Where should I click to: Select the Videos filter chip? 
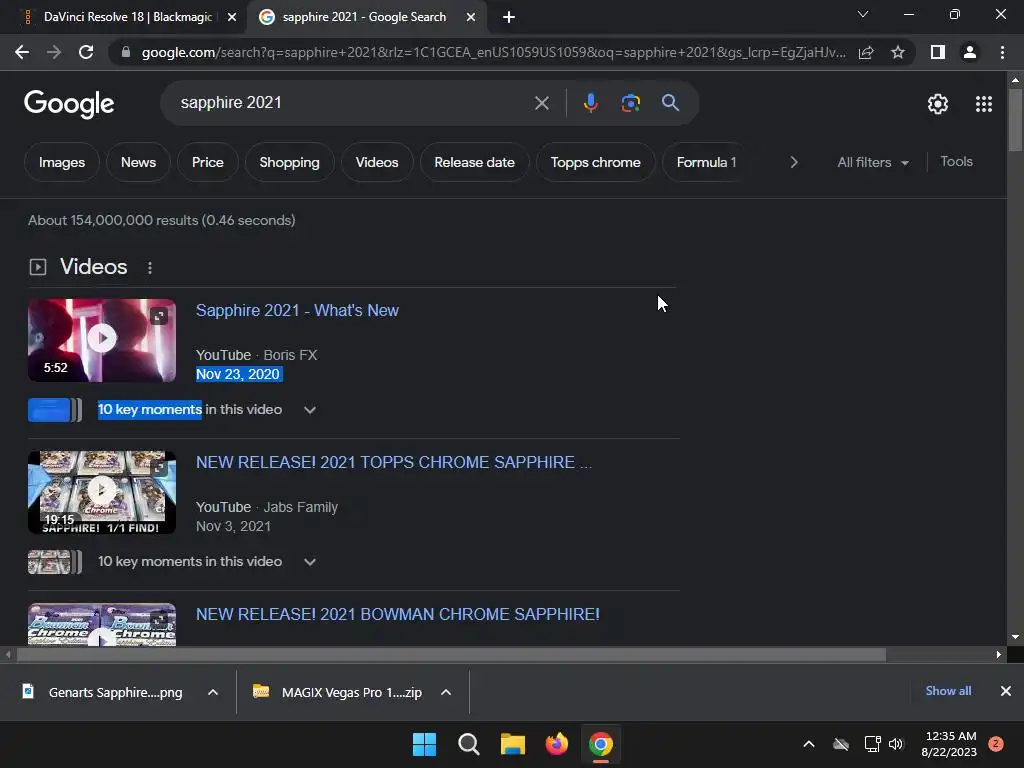point(377,162)
